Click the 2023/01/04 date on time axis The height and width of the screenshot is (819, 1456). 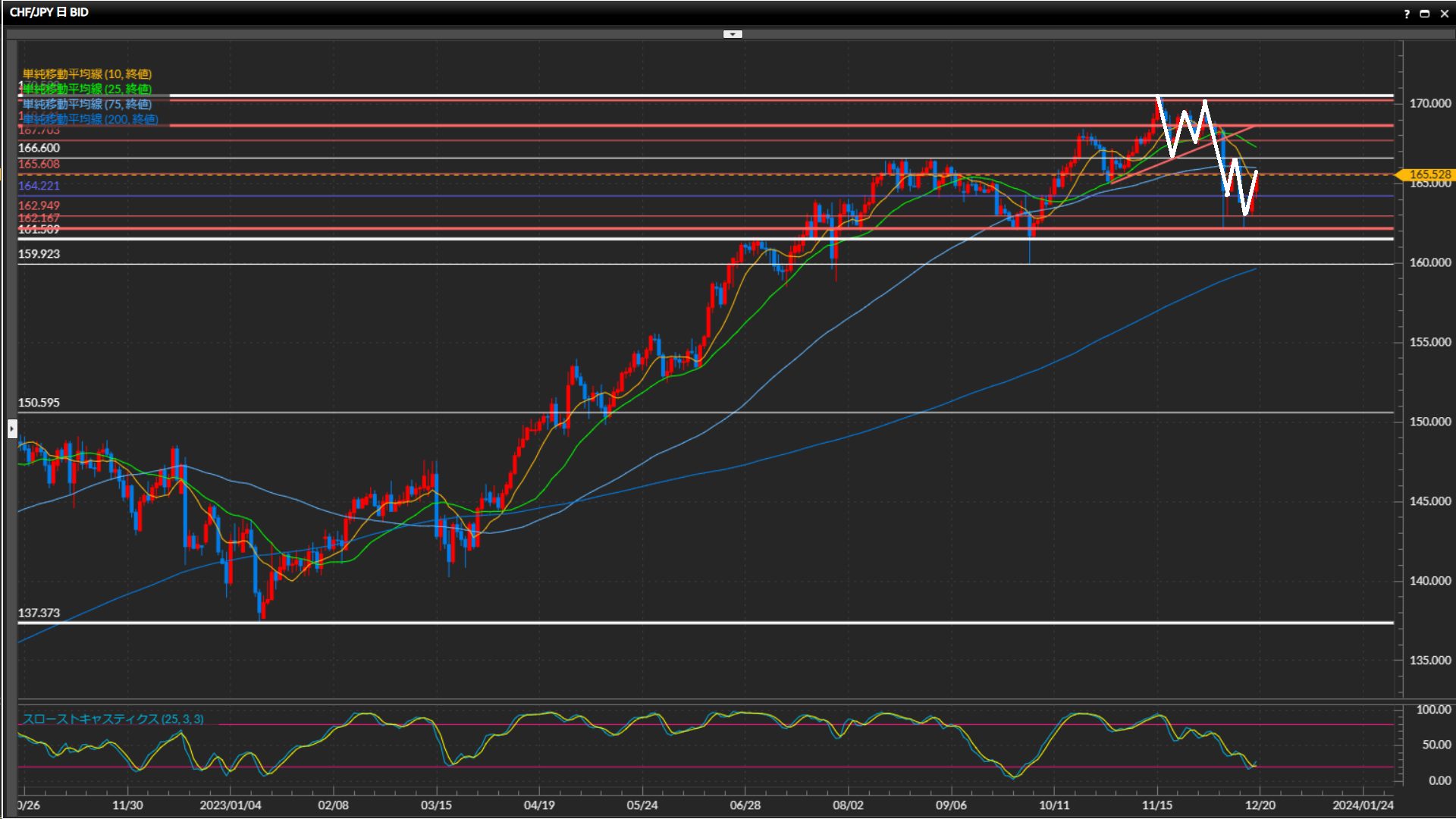pyautogui.click(x=230, y=805)
